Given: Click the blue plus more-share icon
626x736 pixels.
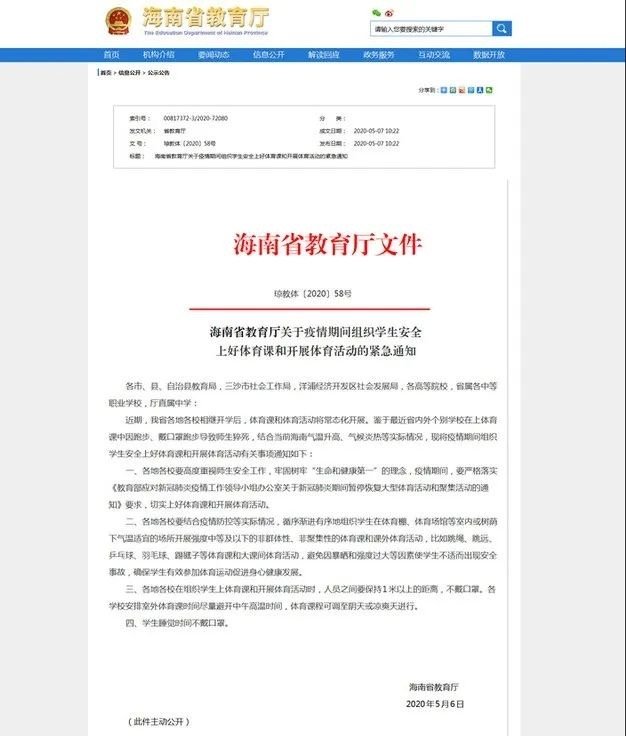Looking at the screenshot, I should (443, 90).
